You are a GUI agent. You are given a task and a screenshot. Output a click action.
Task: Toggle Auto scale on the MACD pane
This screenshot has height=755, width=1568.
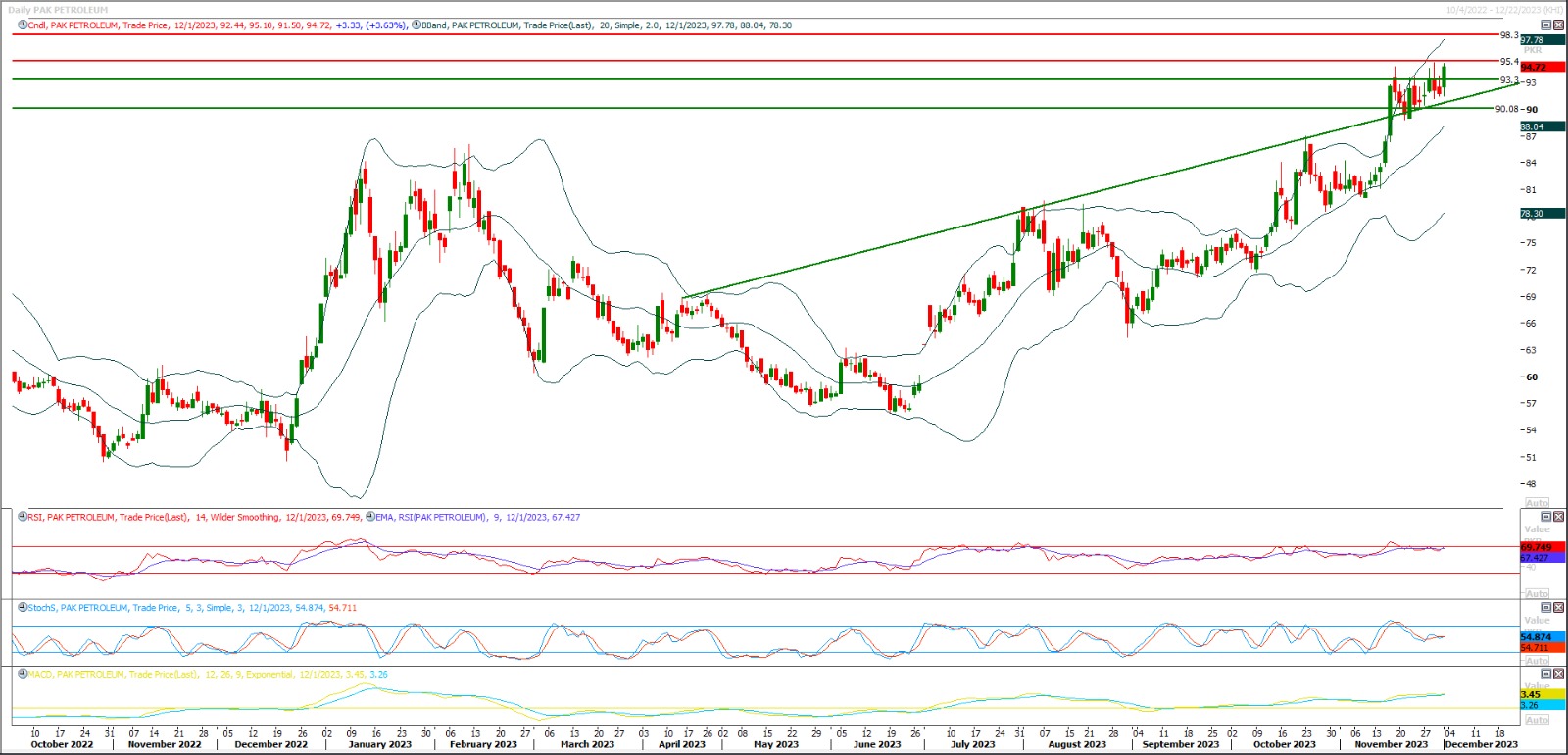[x=1538, y=720]
